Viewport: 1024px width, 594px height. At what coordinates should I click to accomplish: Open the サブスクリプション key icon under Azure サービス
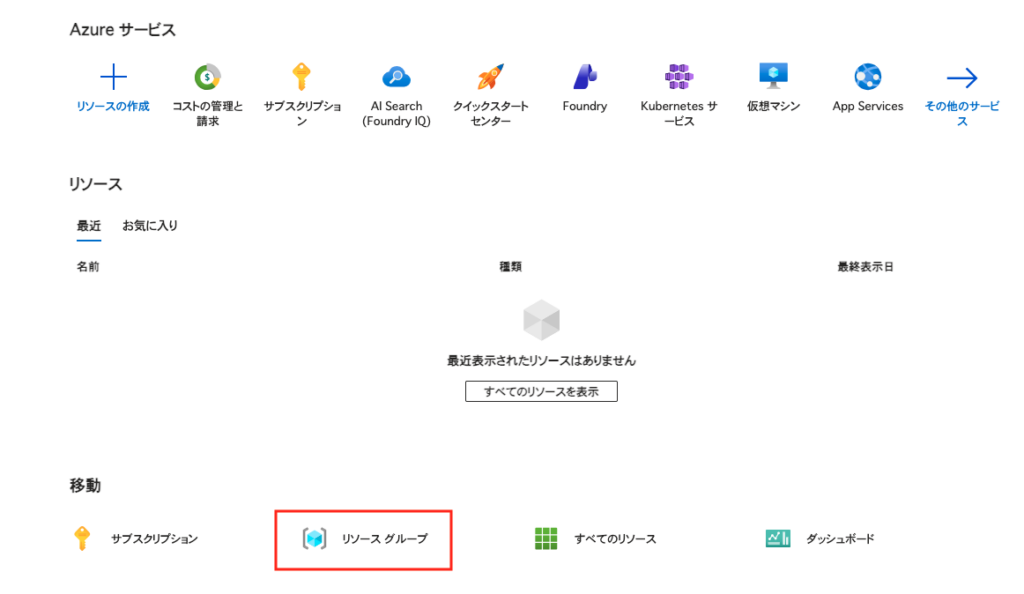[x=301, y=77]
